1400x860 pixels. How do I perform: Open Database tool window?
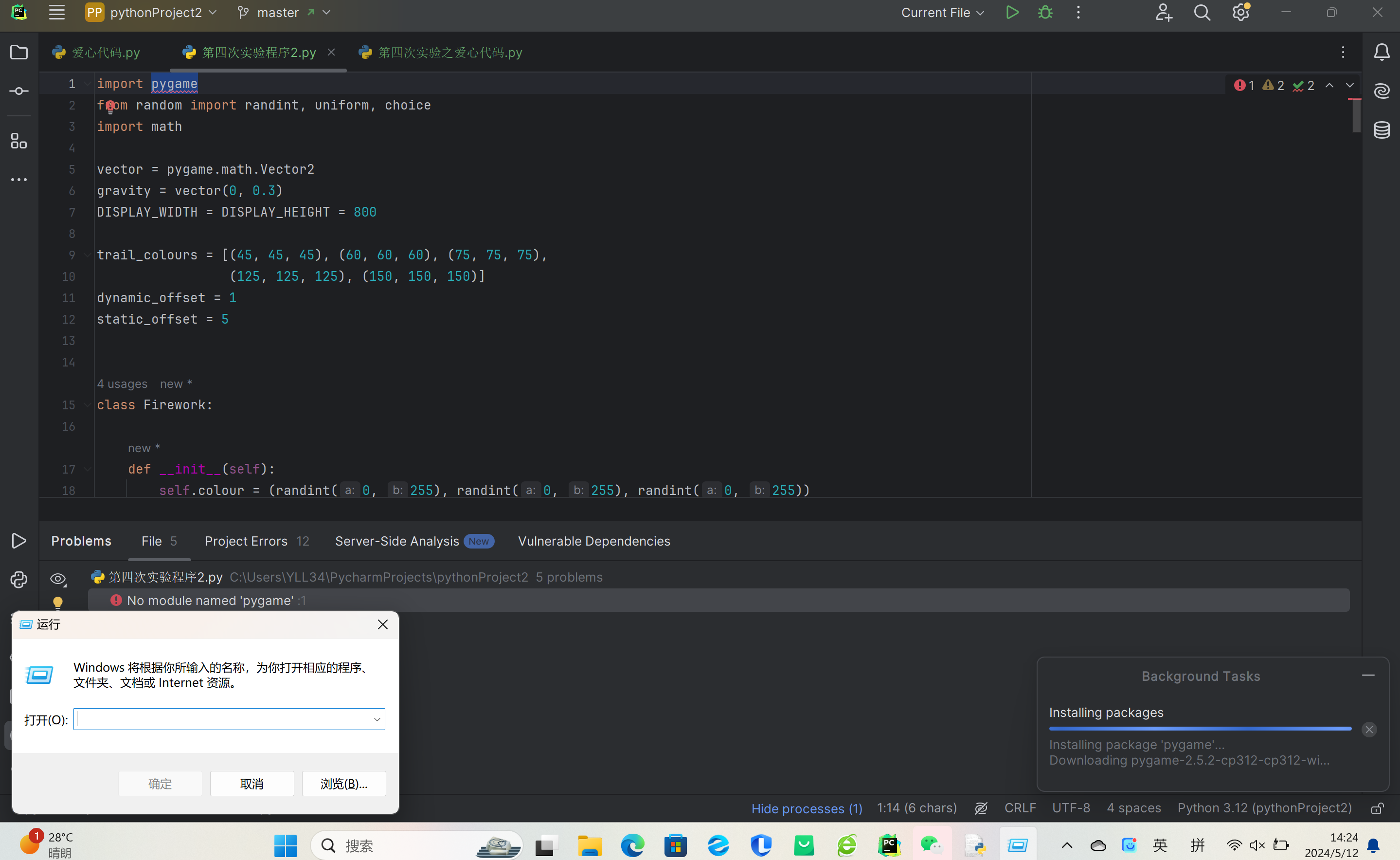point(1382,129)
